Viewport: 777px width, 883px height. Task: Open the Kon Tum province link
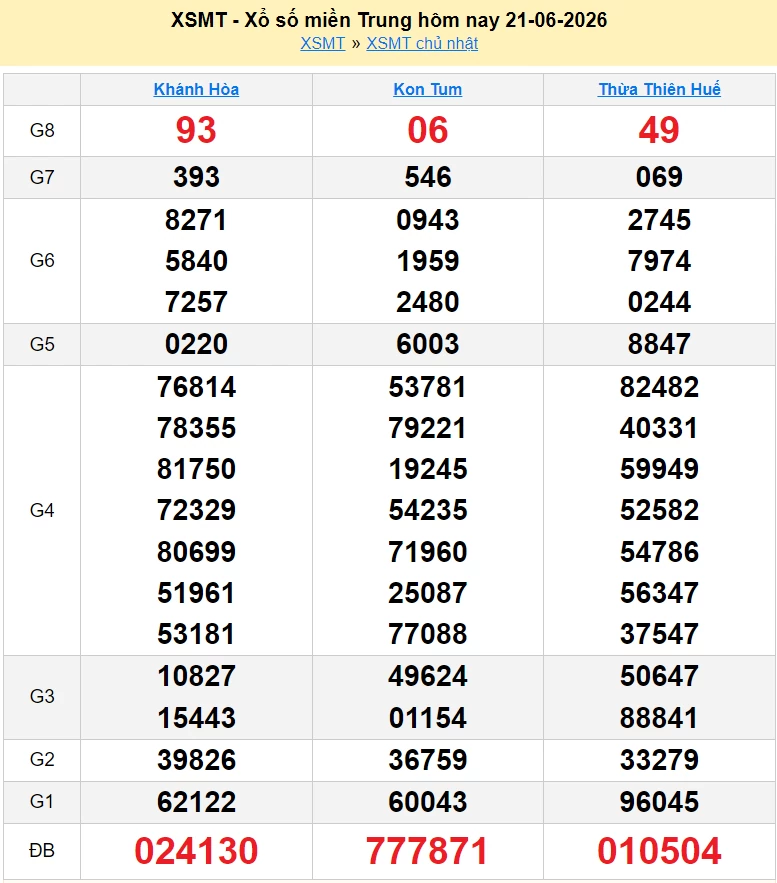427,89
